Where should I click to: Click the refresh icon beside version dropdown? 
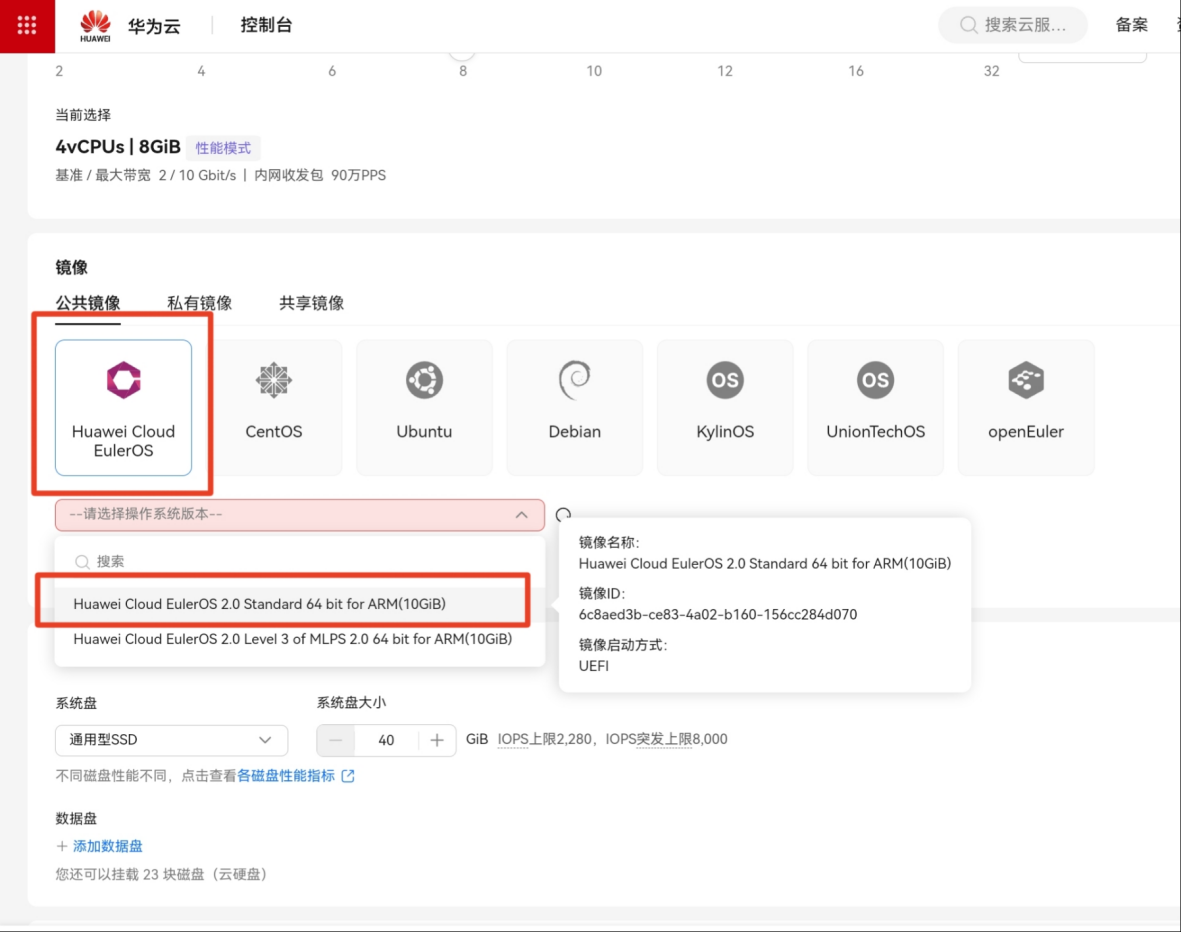click(x=563, y=515)
